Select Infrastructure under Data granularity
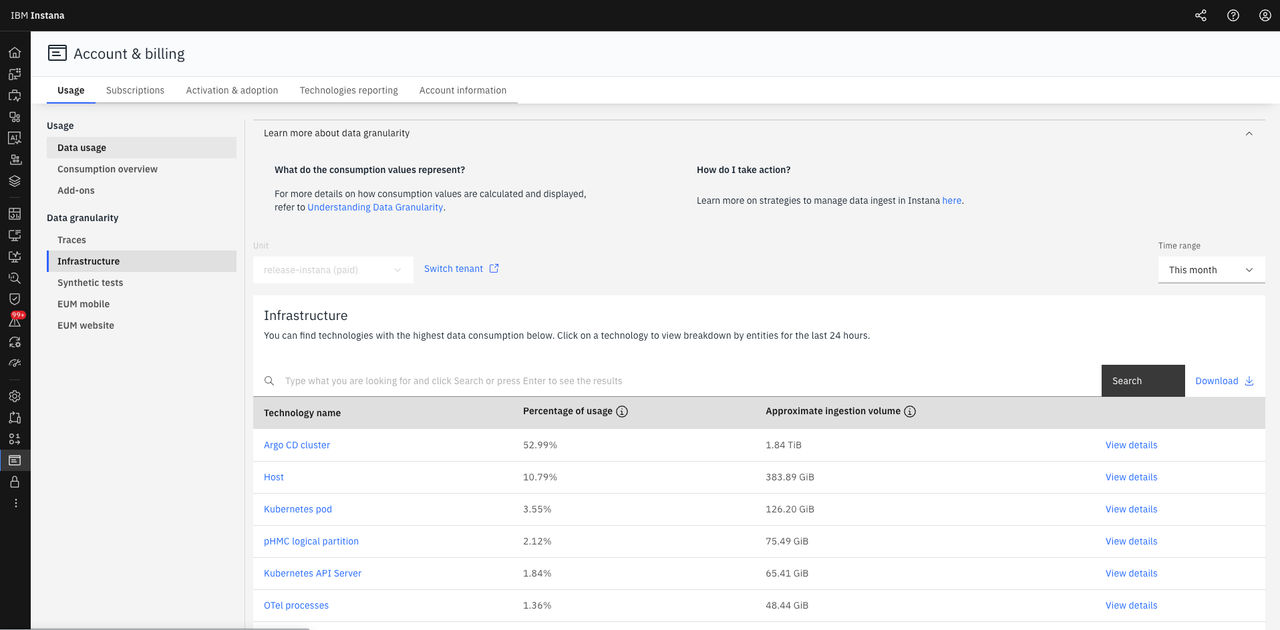Screen dimensions: 1280x630 [142, 261]
